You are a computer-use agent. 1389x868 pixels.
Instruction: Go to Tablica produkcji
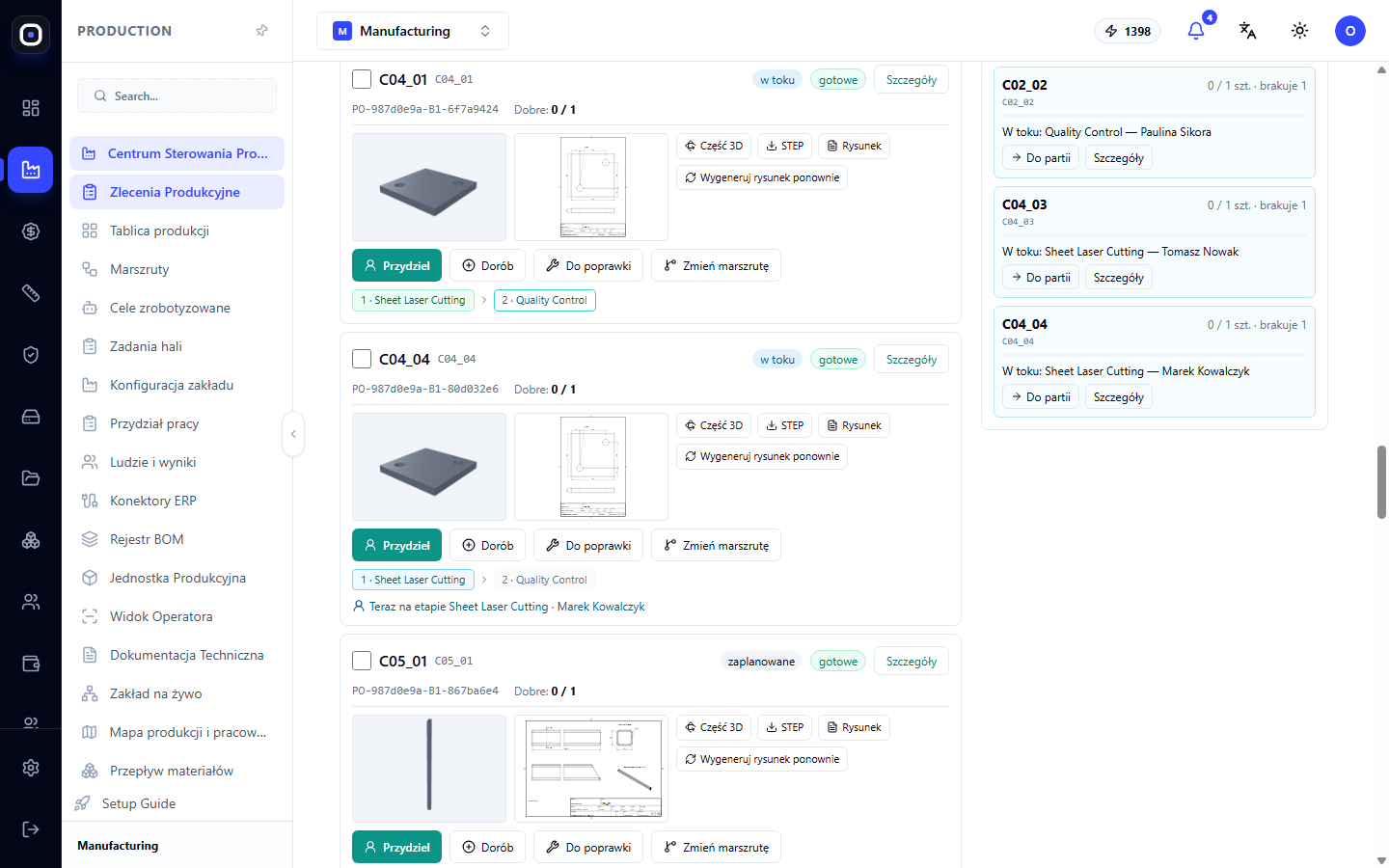(x=177, y=231)
